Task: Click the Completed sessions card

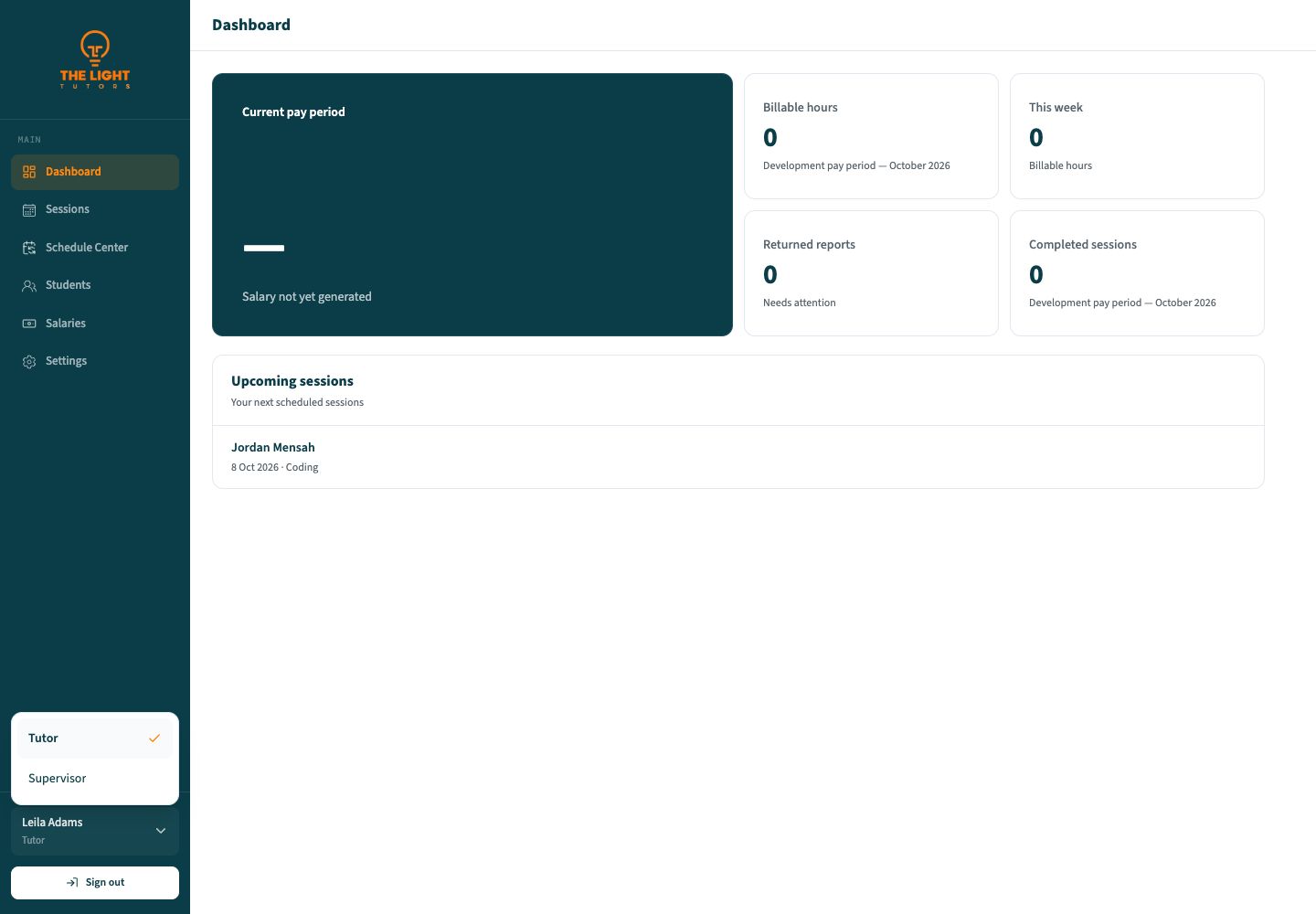Action: 1137,273
